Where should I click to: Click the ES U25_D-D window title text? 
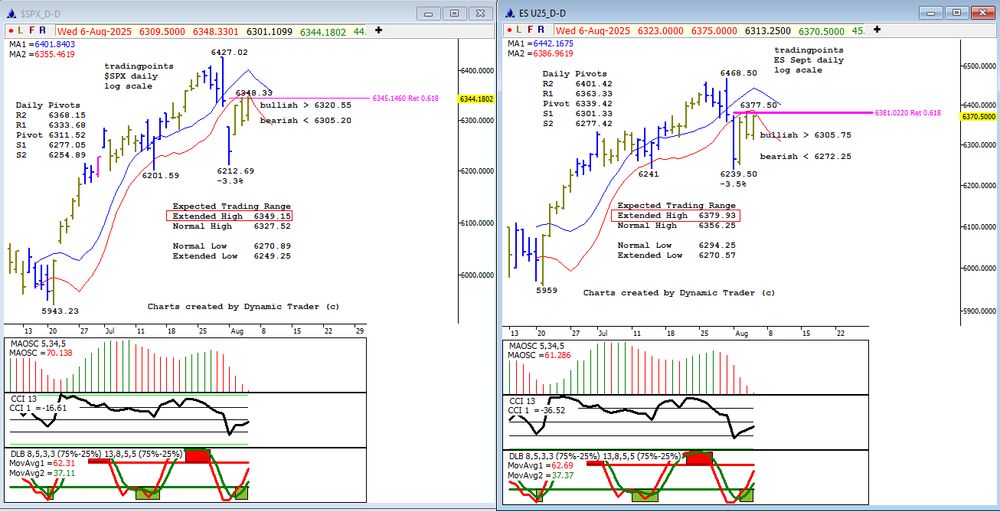click(543, 13)
